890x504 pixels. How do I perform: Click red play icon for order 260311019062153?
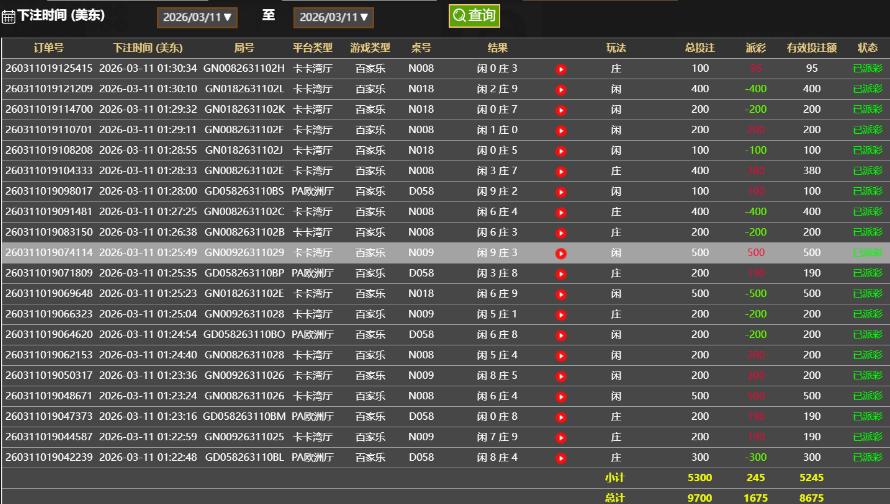coord(561,355)
